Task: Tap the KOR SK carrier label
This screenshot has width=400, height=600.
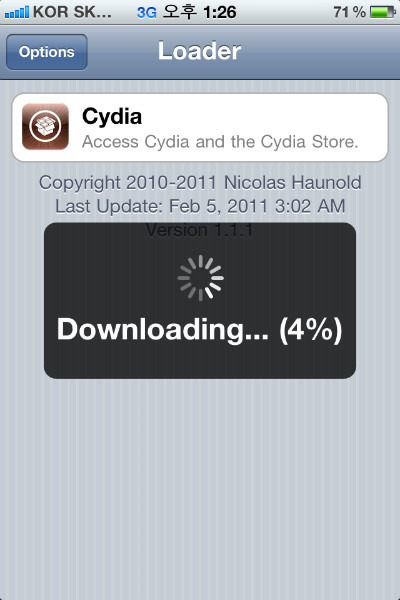Action: (72, 12)
